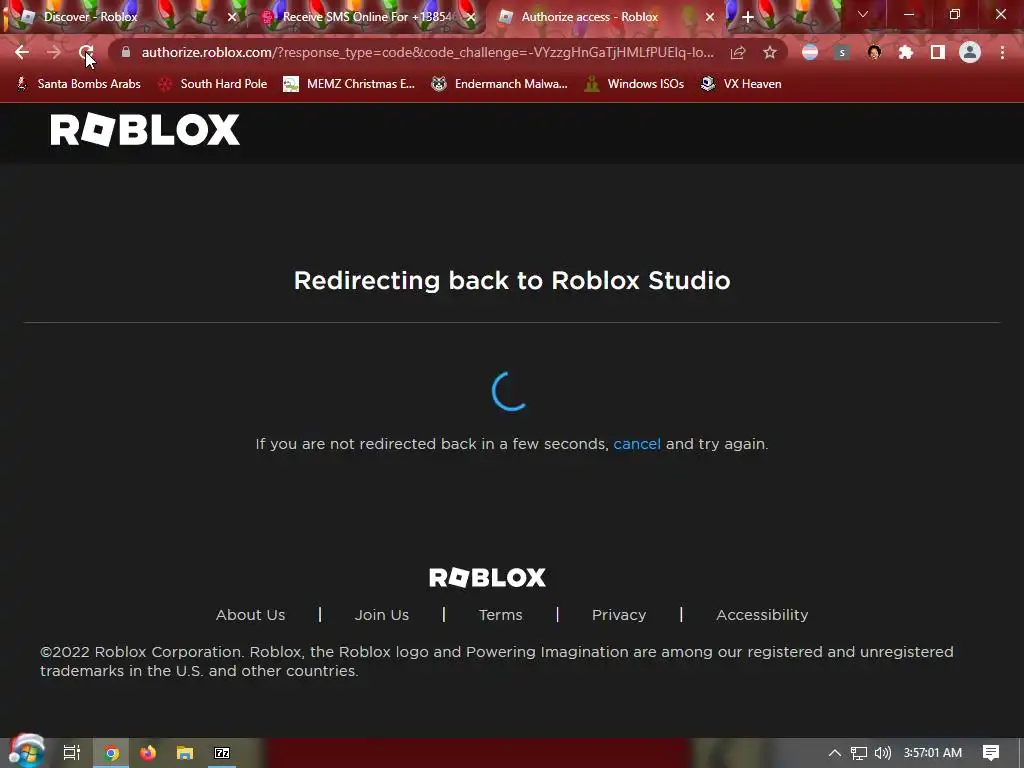Open the tab search chevron
This screenshot has height=768, width=1024.
pyautogui.click(x=863, y=14)
